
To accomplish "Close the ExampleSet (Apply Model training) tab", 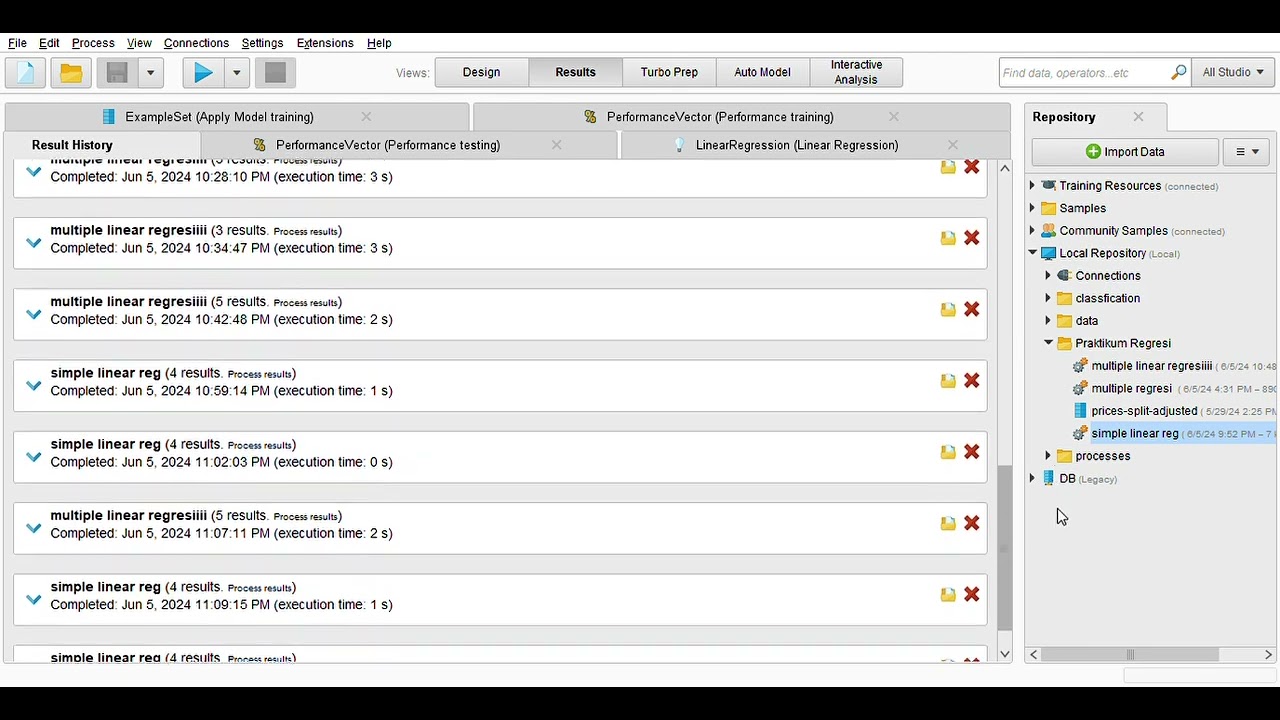I will (366, 117).
